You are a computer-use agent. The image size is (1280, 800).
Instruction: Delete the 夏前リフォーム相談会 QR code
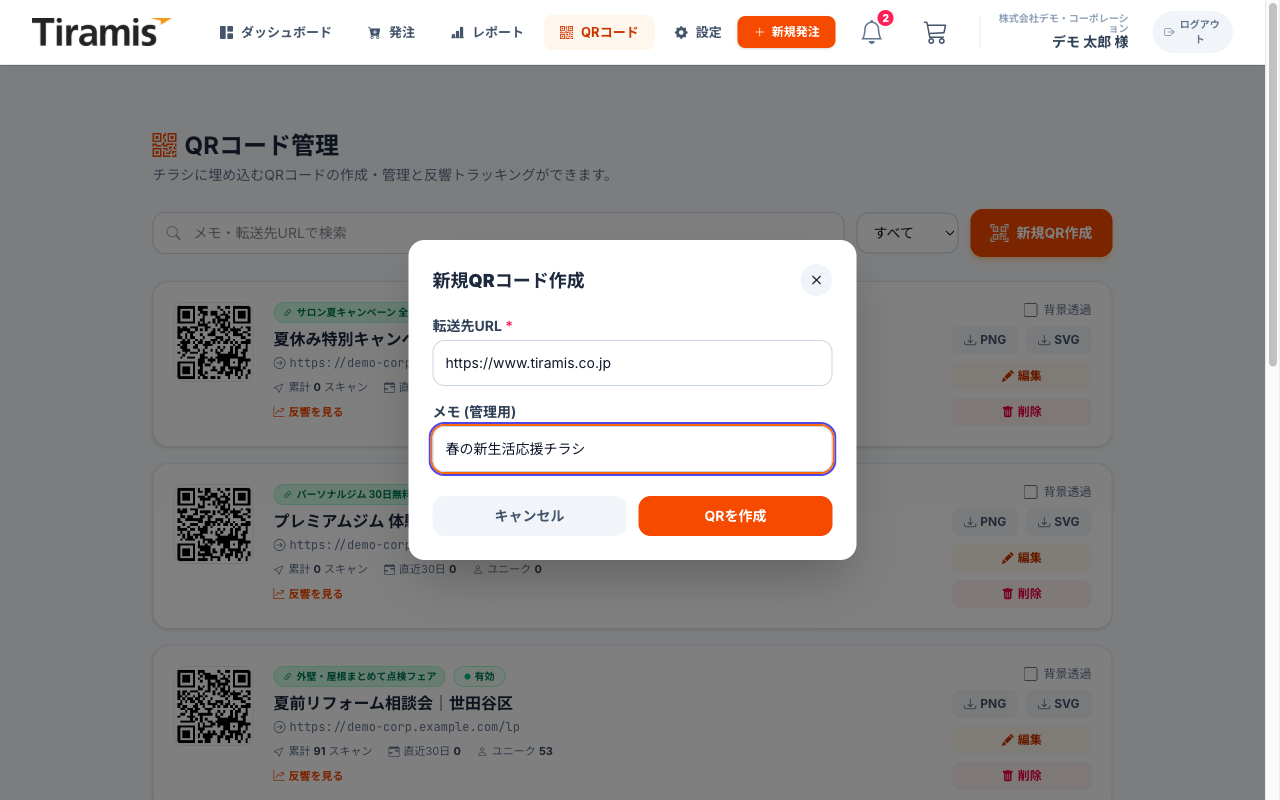click(x=1022, y=776)
